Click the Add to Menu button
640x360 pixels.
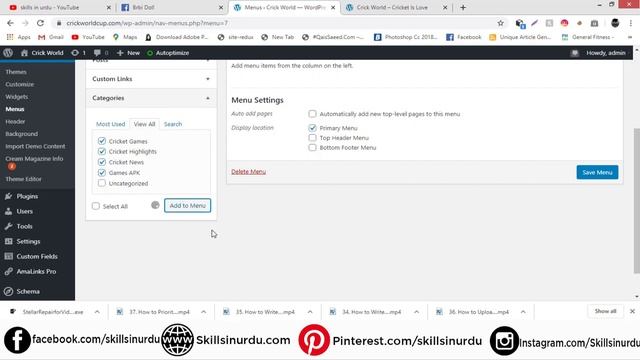(x=187, y=205)
